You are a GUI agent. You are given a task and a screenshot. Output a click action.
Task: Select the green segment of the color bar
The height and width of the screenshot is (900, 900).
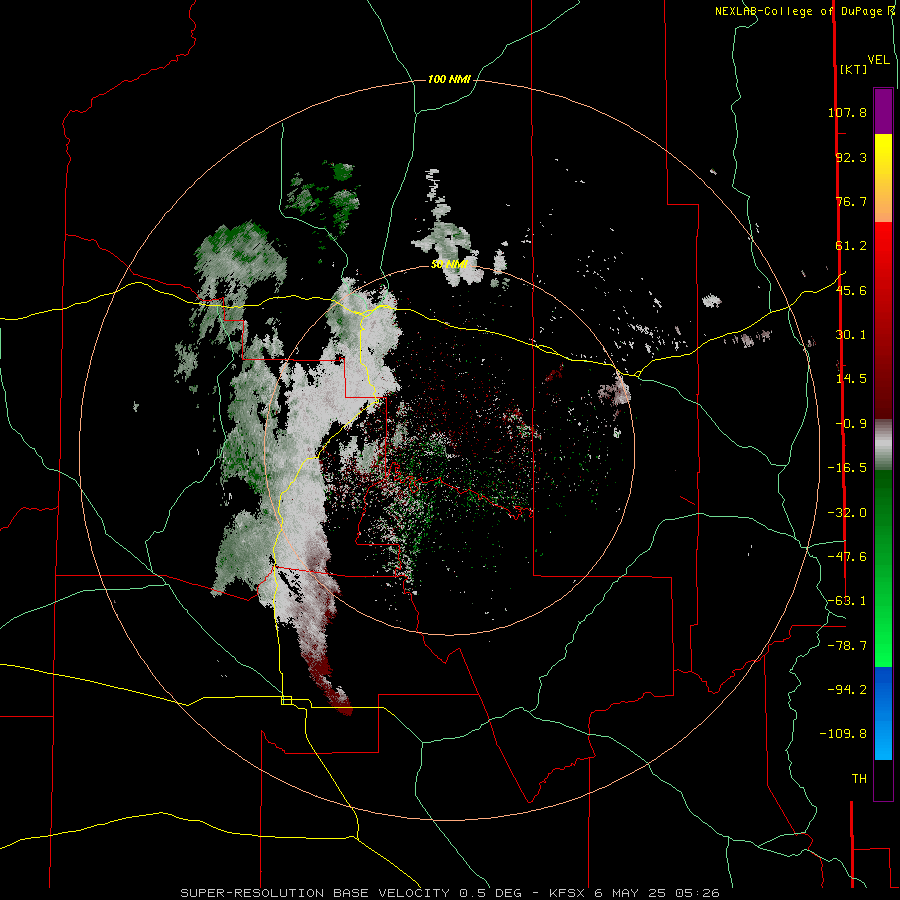(x=883, y=568)
